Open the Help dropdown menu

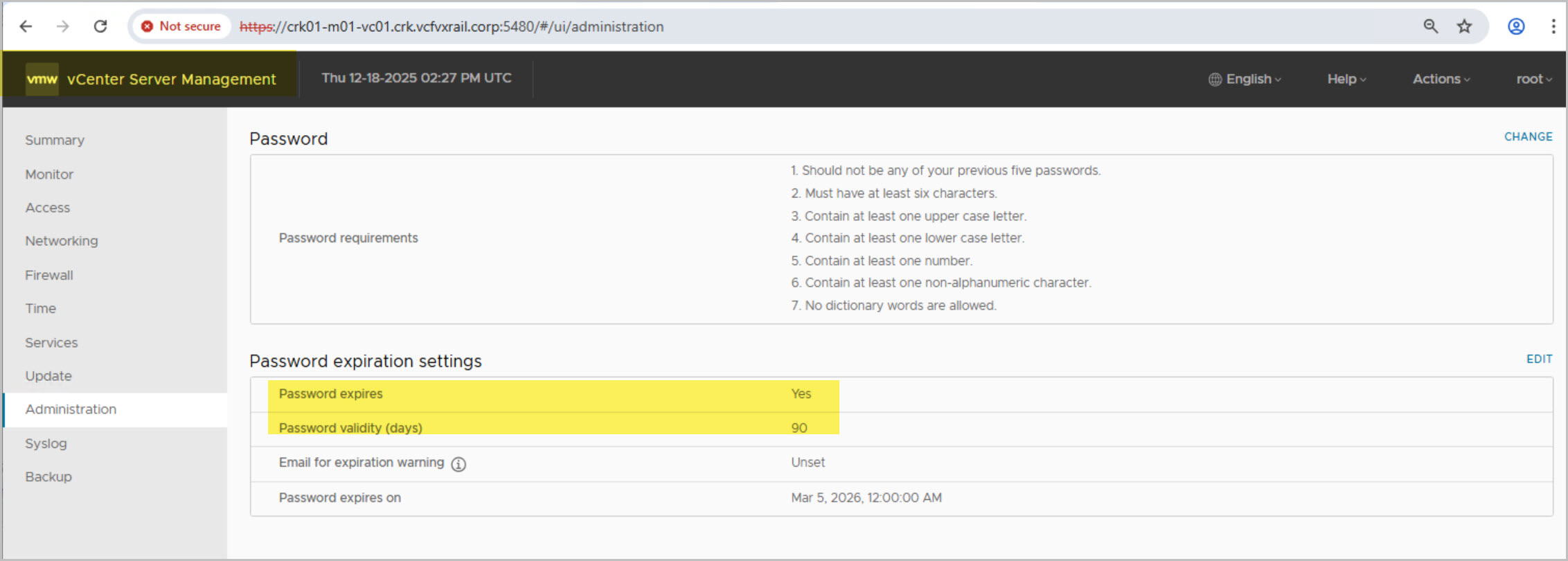click(1346, 79)
